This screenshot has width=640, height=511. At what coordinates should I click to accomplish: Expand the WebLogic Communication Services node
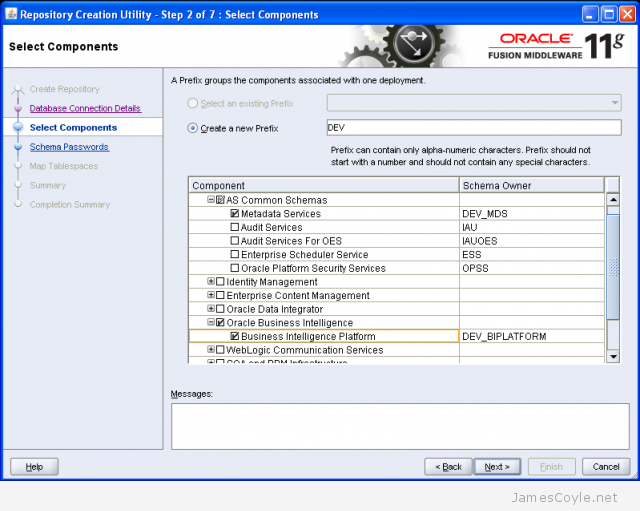point(211,349)
